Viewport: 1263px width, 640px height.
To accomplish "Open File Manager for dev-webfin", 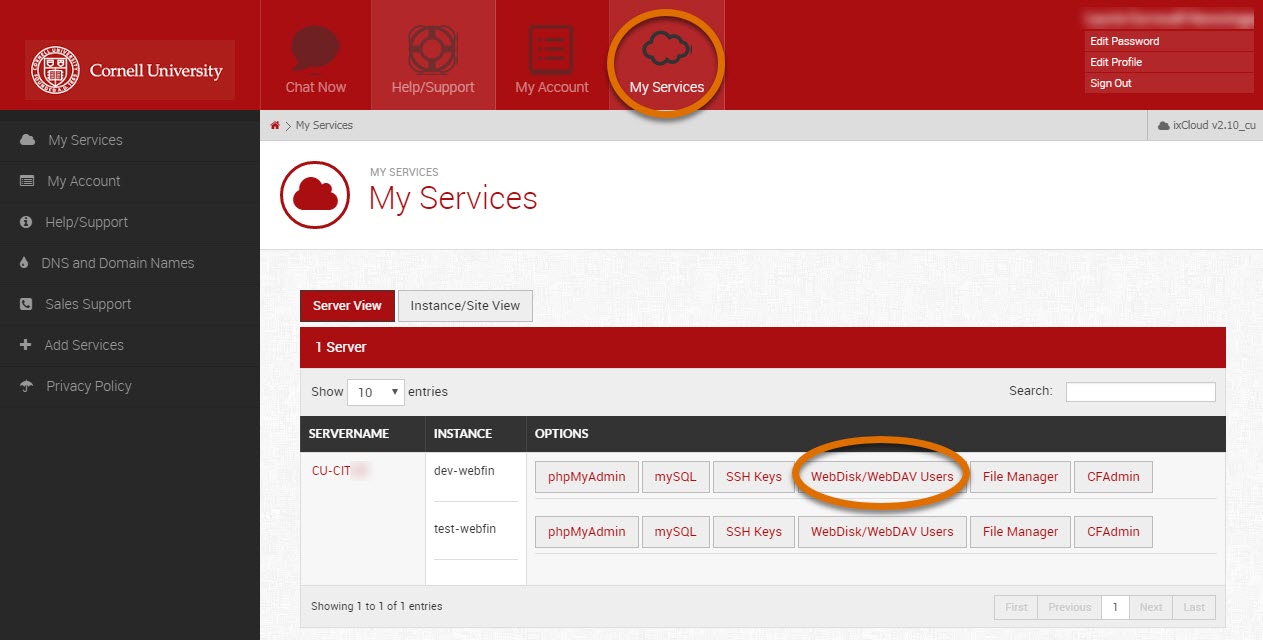I will point(1020,477).
